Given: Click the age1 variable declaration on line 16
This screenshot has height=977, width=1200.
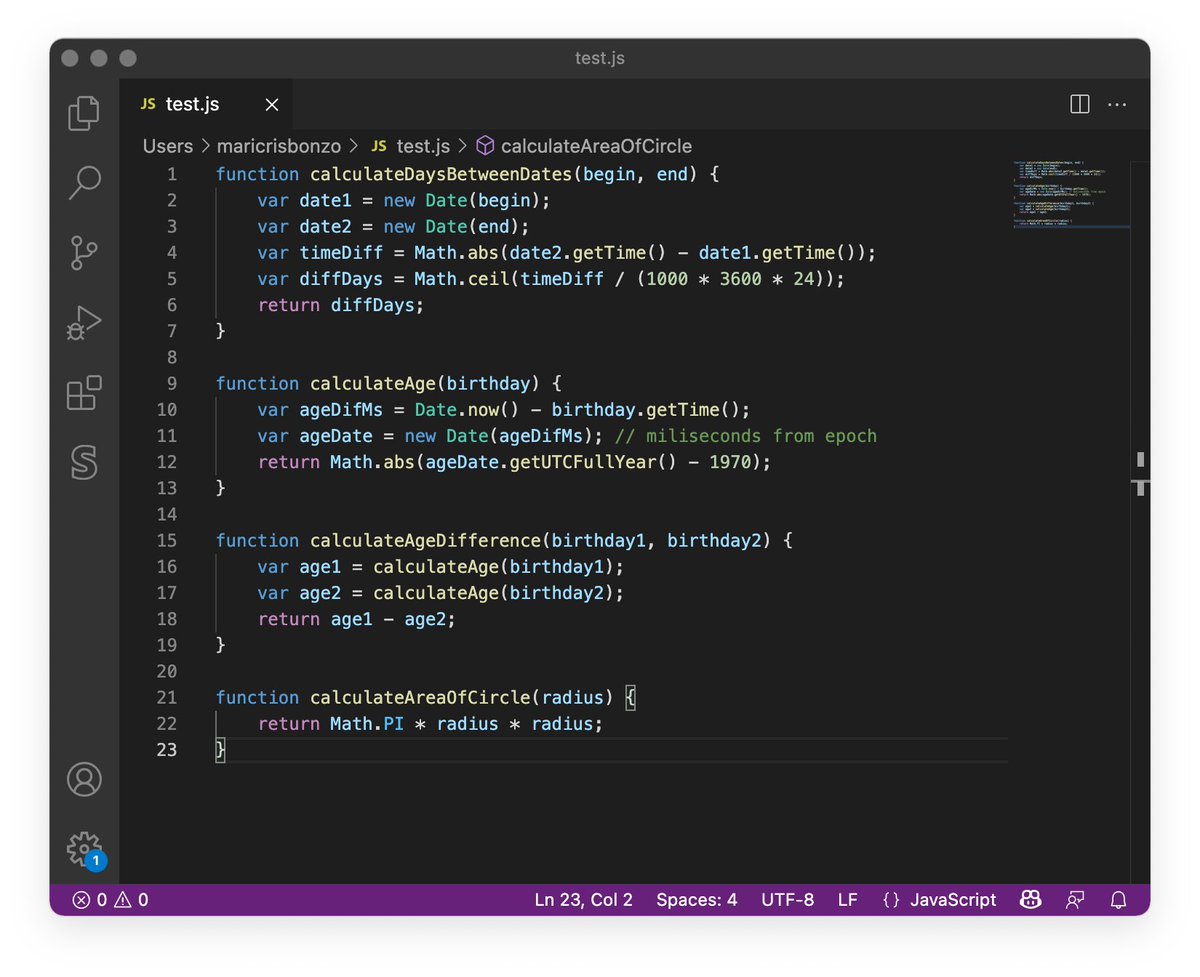Looking at the screenshot, I should [x=320, y=566].
